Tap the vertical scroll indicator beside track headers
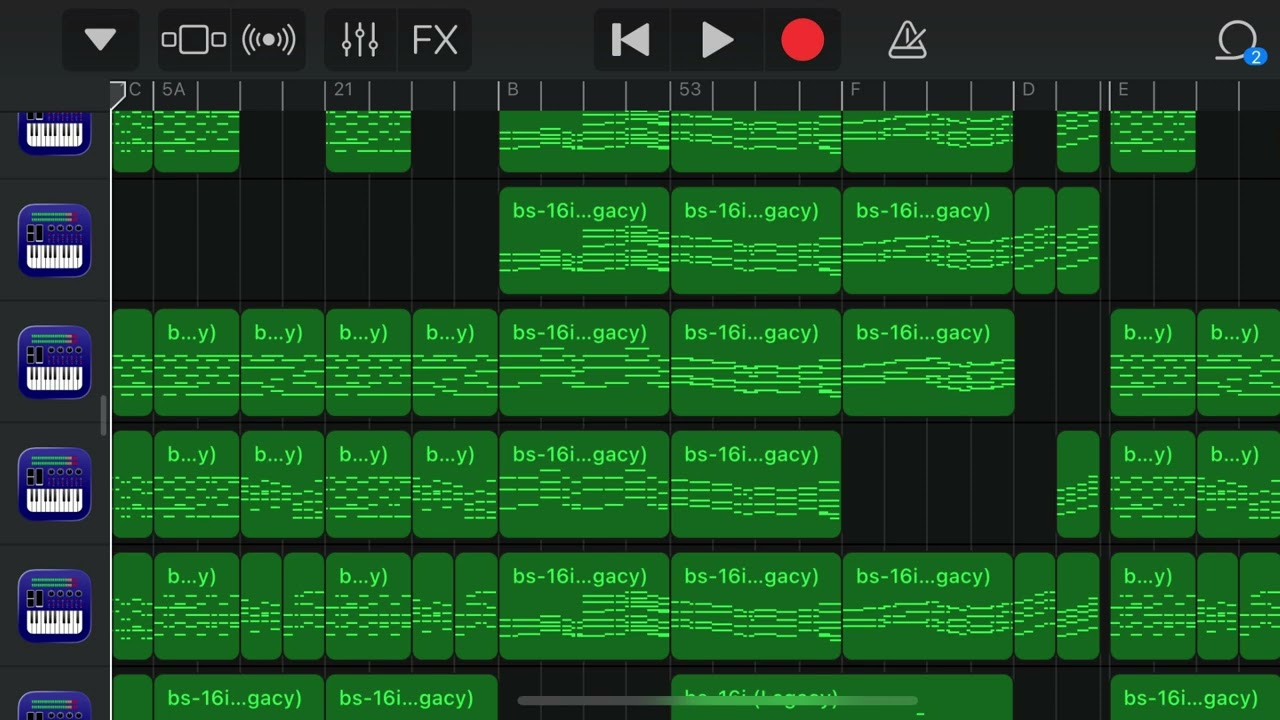The width and height of the screenshot is (1280, 720). click(104, 415)
